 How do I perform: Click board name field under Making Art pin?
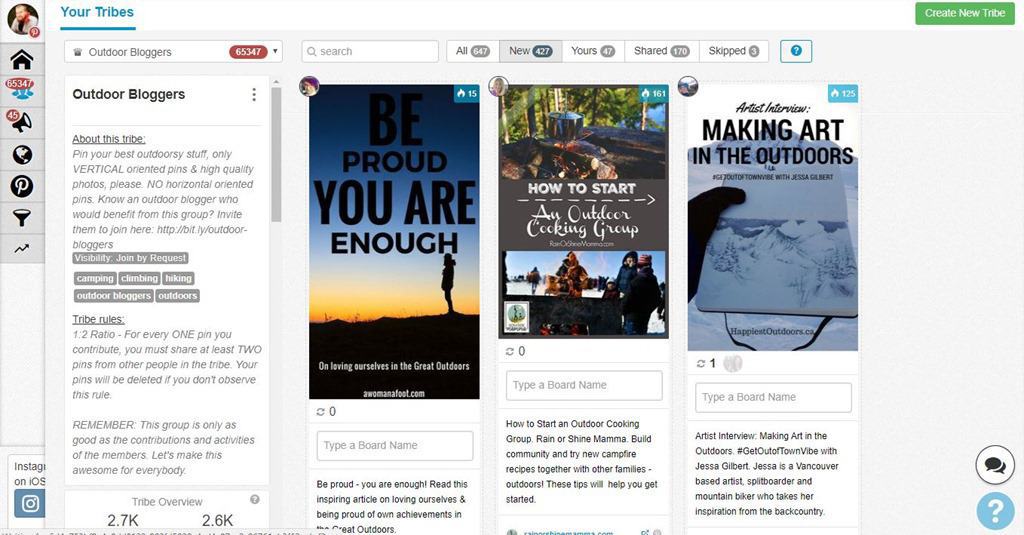[x=774, y=397]
